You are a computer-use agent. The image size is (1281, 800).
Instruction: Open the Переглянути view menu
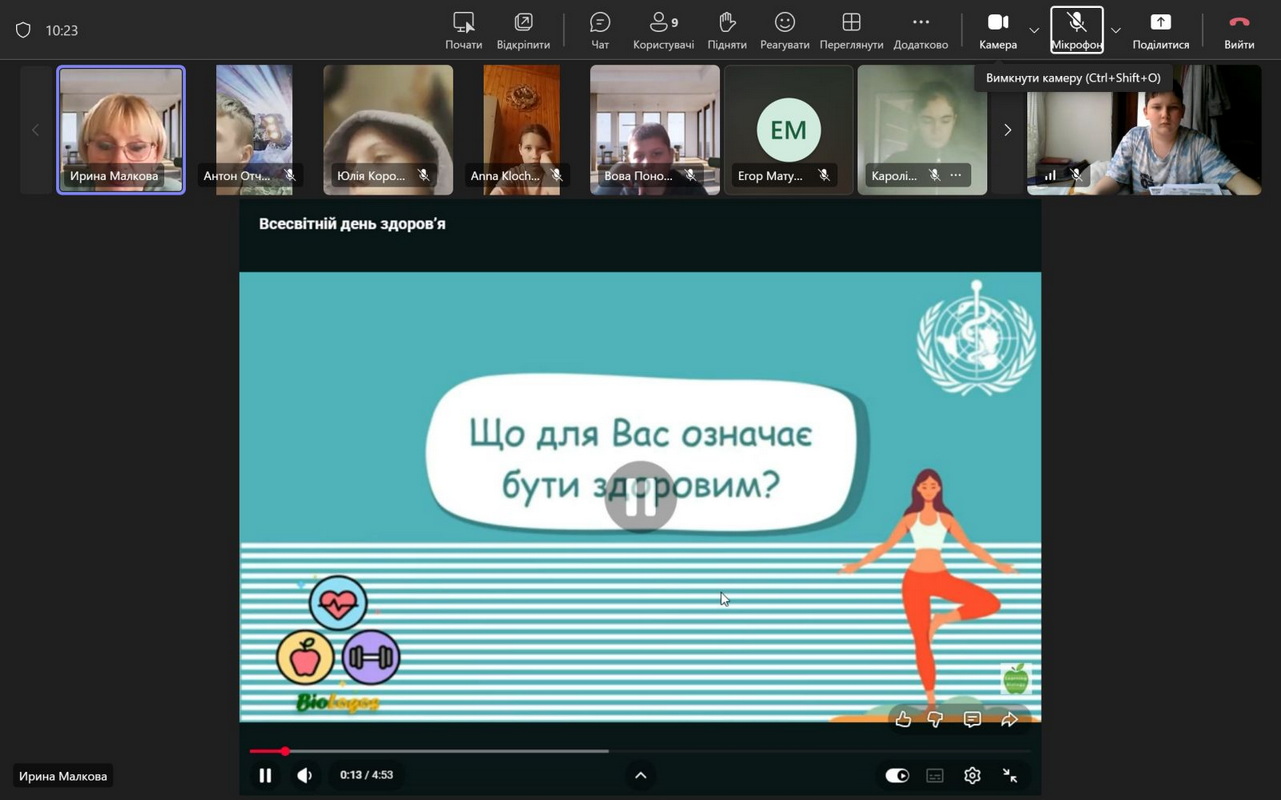851,30
